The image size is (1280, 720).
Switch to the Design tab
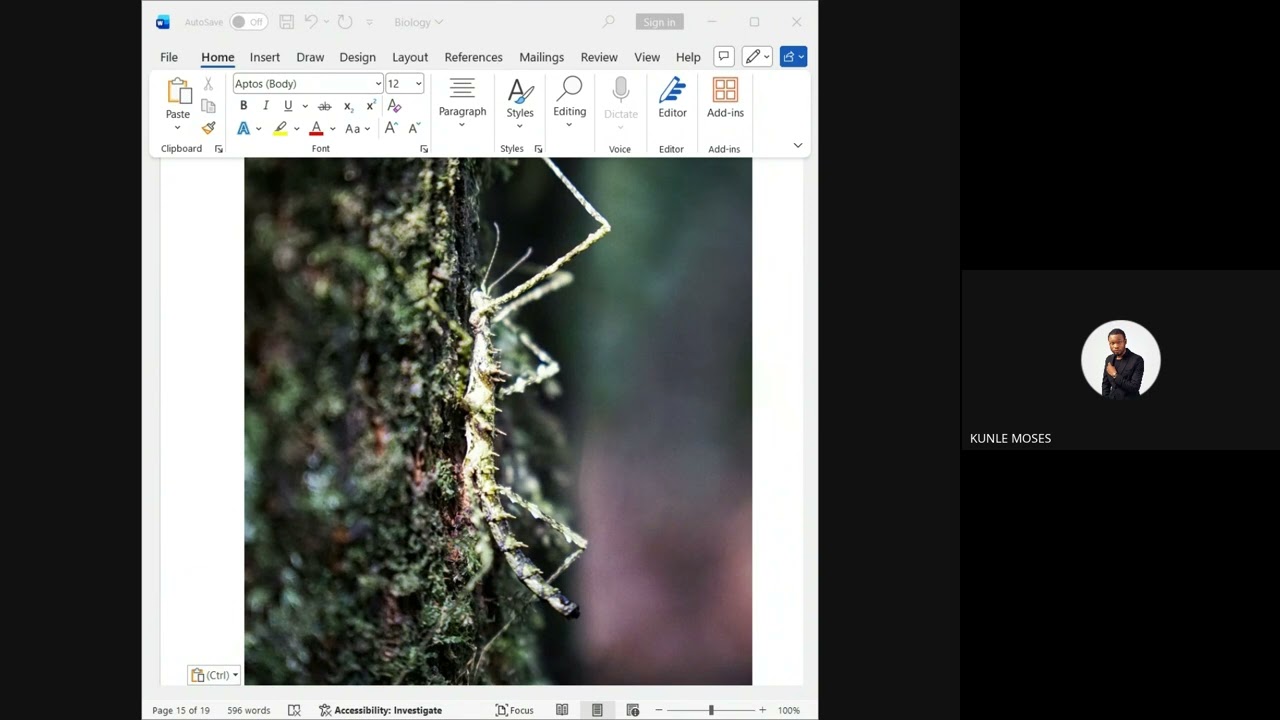pyautogui.click(x=357, y=57)
